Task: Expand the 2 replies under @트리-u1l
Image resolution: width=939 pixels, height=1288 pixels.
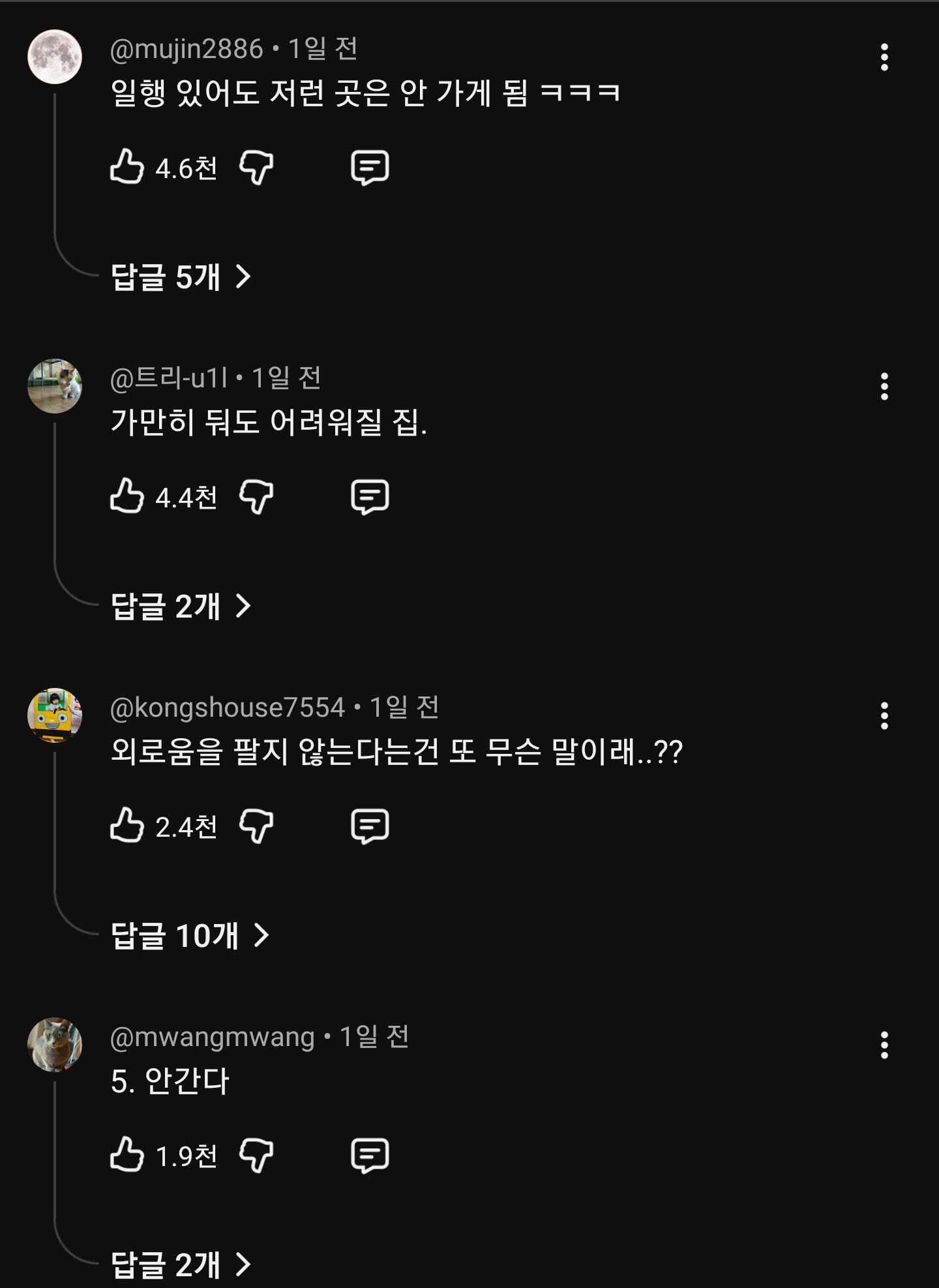Action: click(181, 607)
